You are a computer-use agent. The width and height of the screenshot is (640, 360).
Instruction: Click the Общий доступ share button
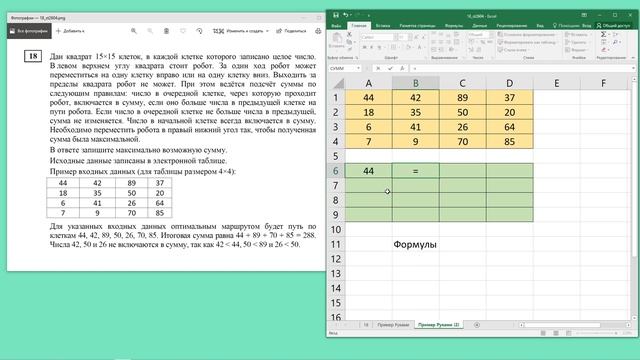click(613, 25)
